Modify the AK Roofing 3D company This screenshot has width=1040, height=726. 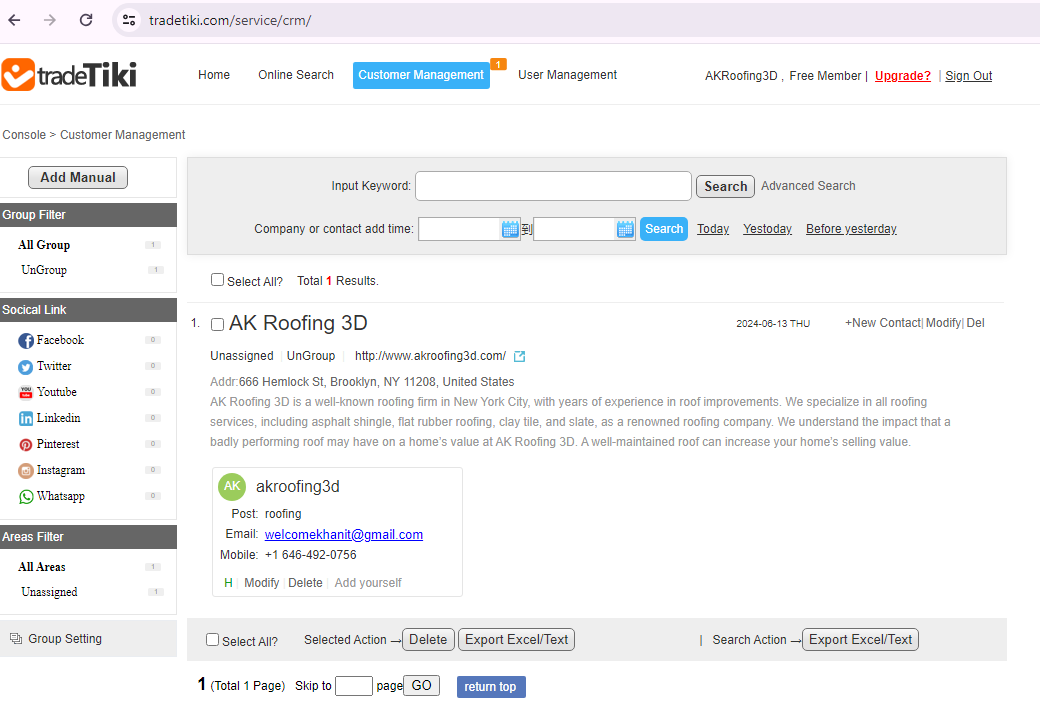pyautogui.click(x=943, y=323)
